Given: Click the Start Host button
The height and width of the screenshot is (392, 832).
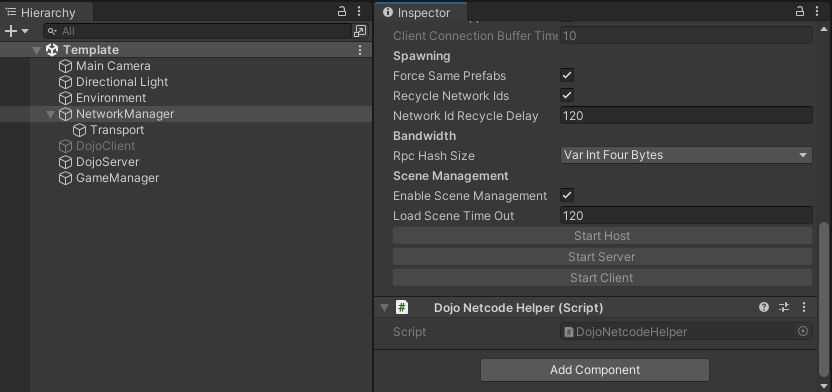Looking at the screenshot, I should [602, 236].
